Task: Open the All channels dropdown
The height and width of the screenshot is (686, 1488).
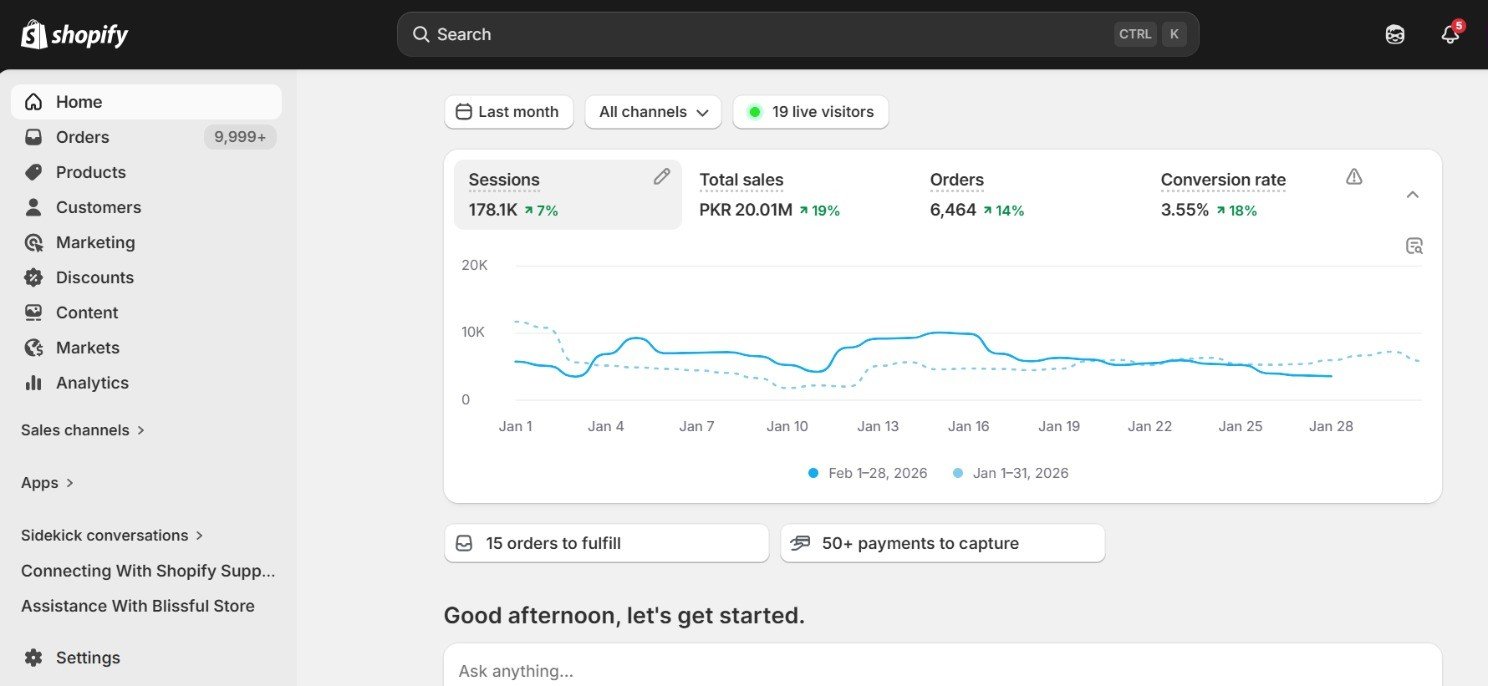Action: click(x=653, y=112)
